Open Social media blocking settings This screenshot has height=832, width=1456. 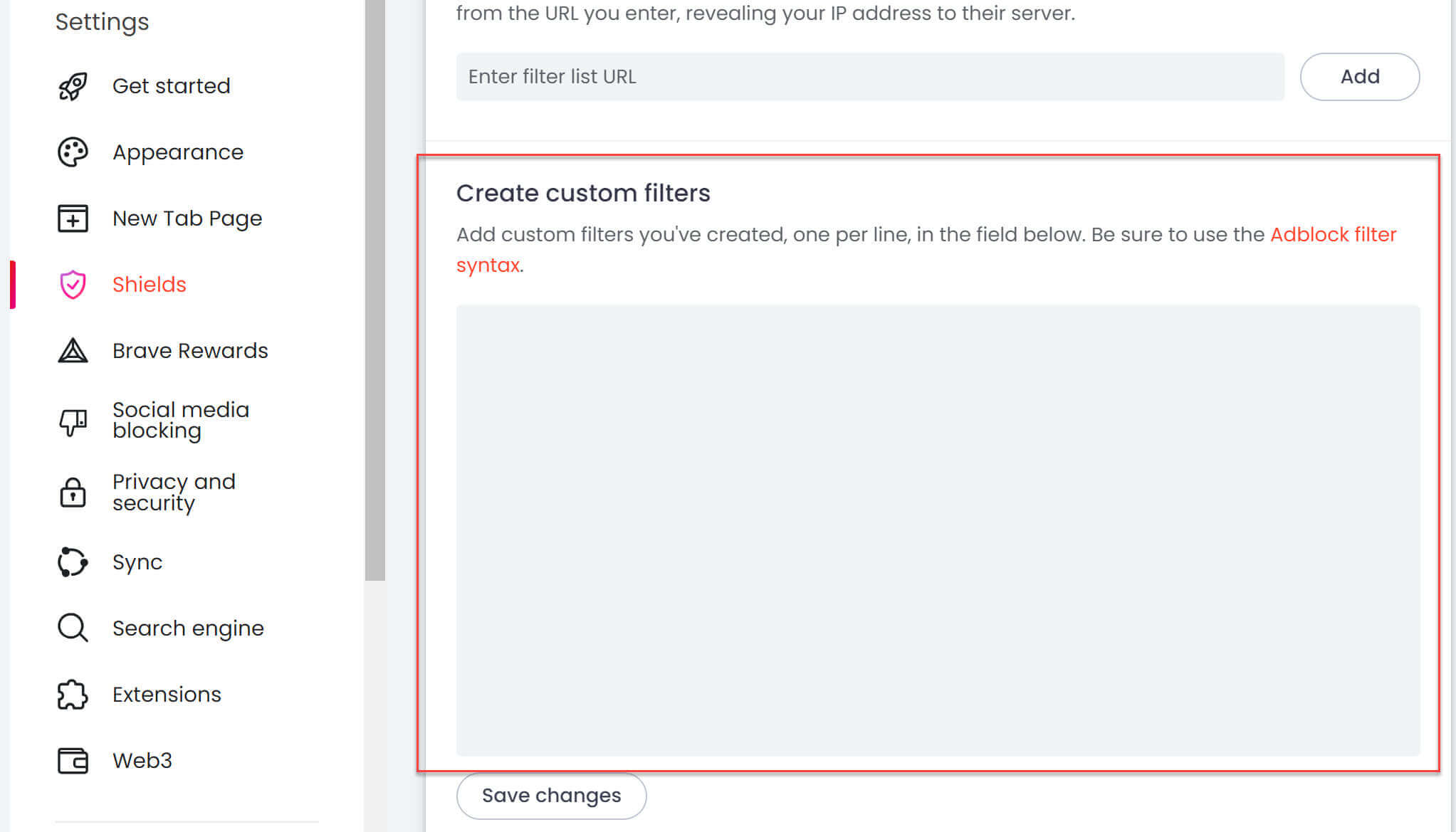pos(181,421)
